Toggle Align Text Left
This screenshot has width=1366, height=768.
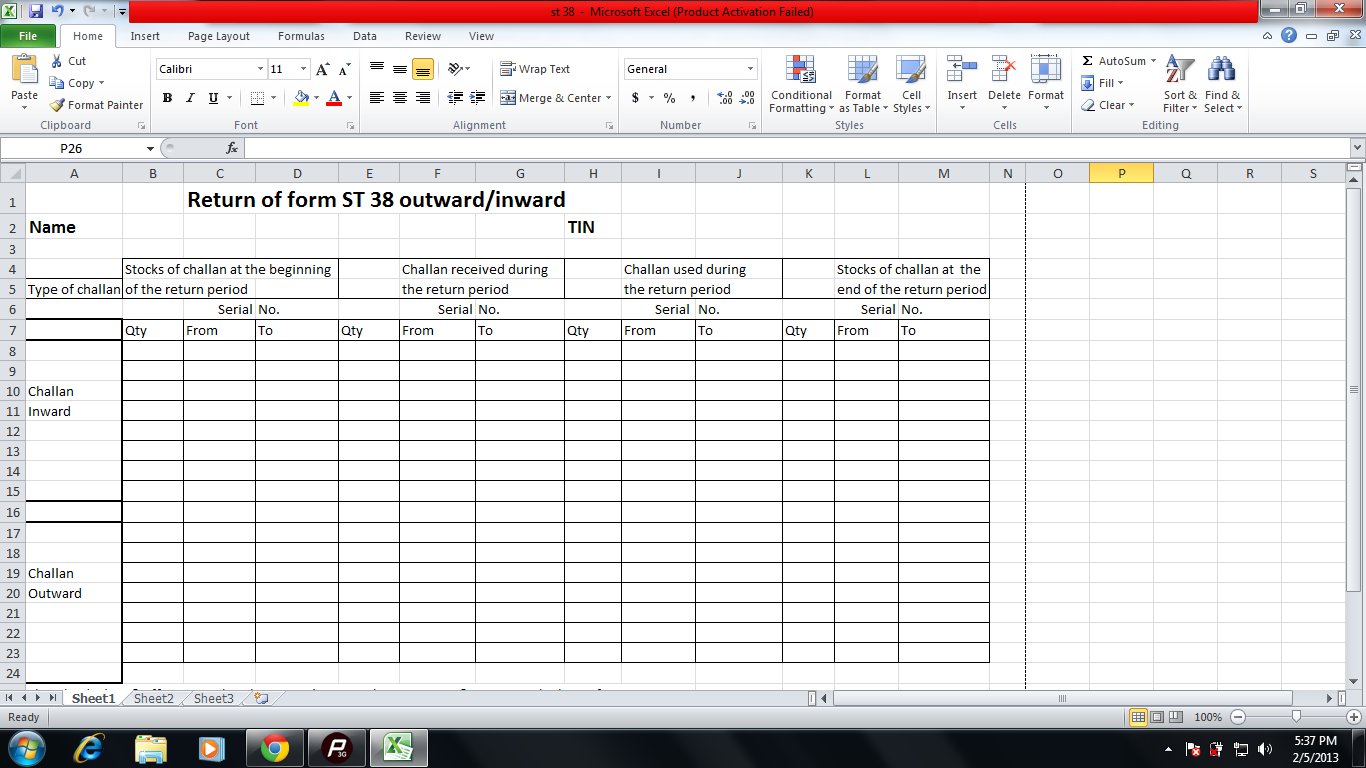pyautogui.click(x=377, y=98)
